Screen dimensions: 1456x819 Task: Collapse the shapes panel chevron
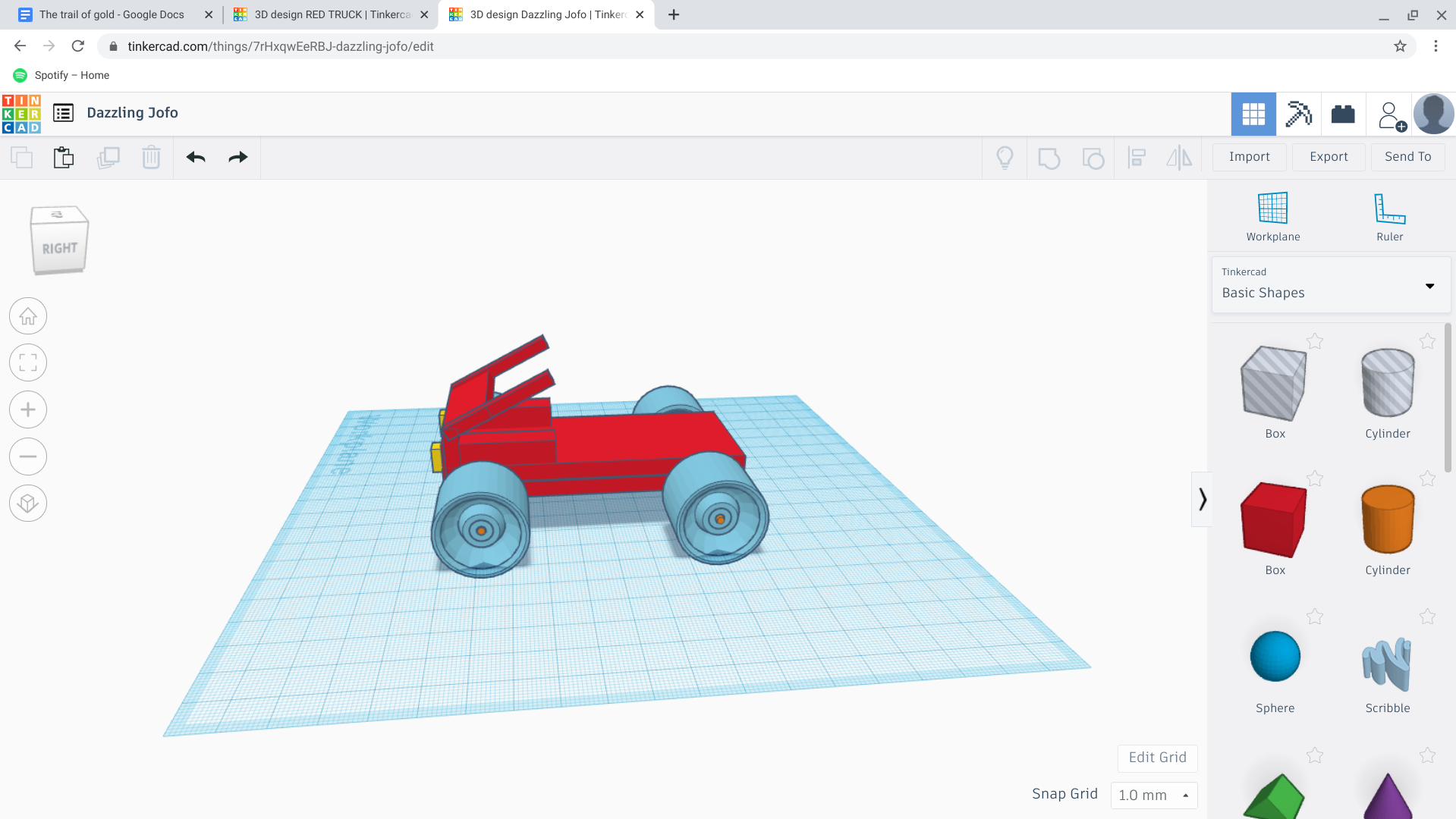[x=1202, y=499]
